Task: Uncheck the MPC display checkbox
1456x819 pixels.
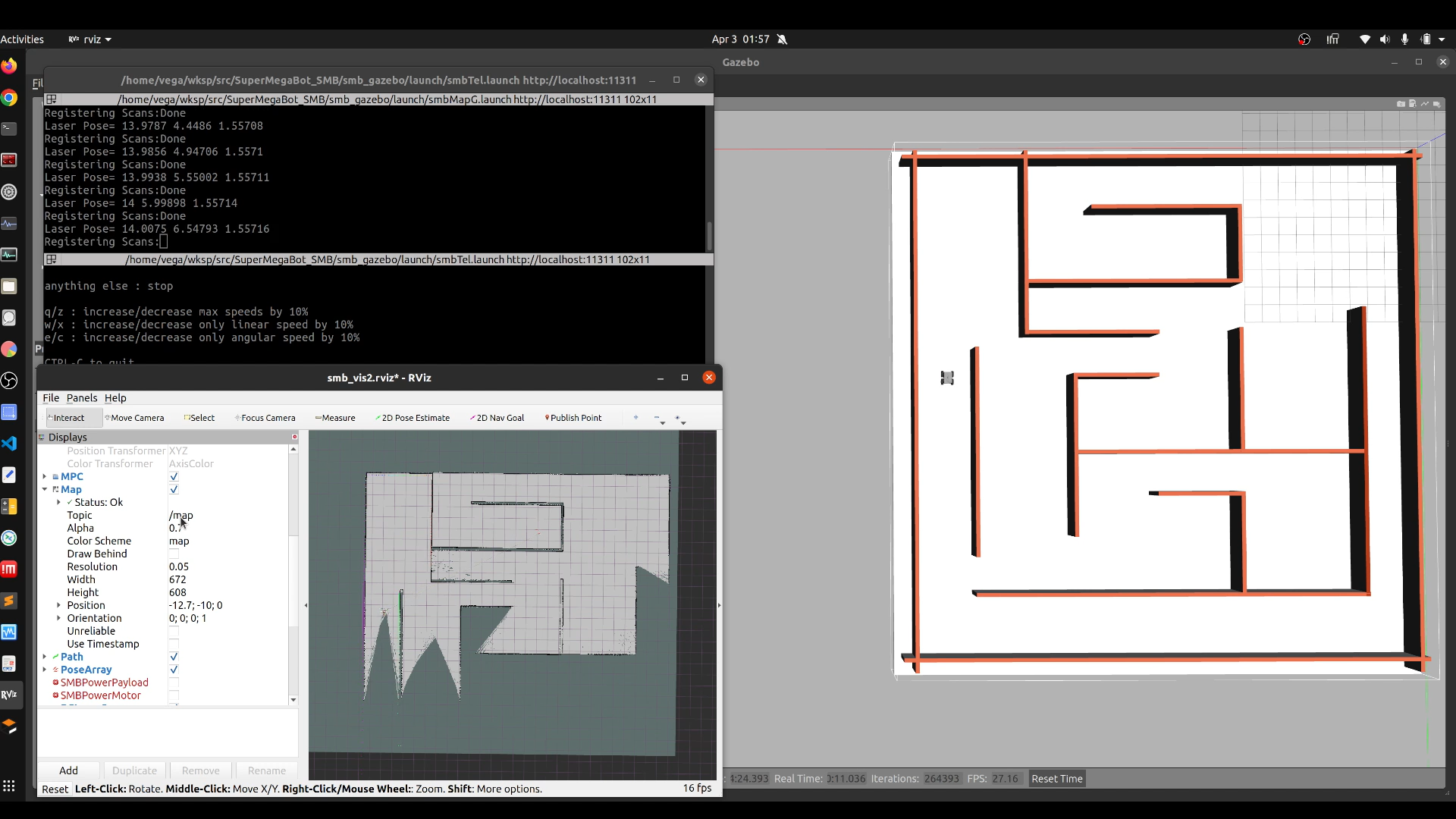Action: point(174,476)
